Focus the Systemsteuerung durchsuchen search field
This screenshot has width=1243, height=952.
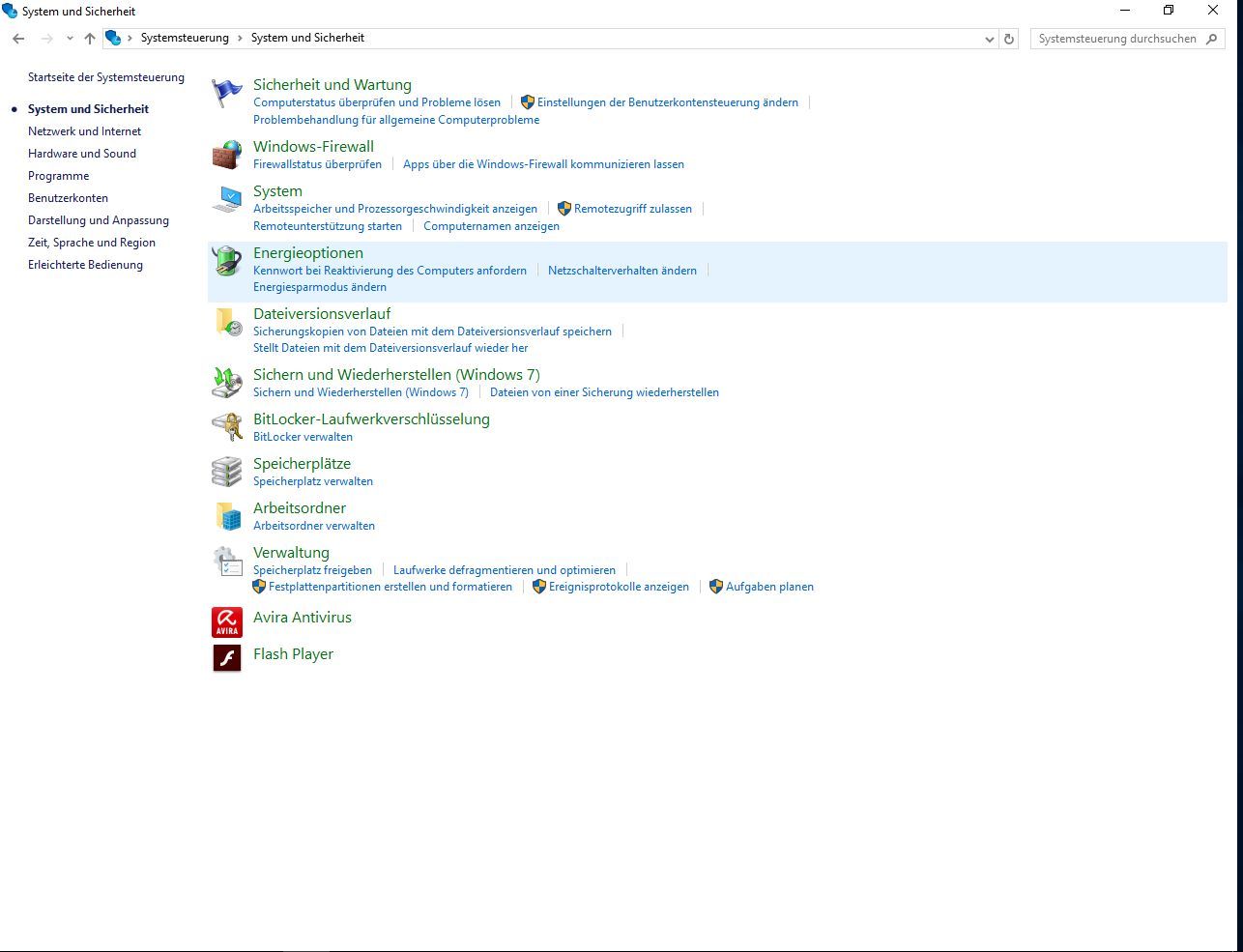click(1117, 39)
